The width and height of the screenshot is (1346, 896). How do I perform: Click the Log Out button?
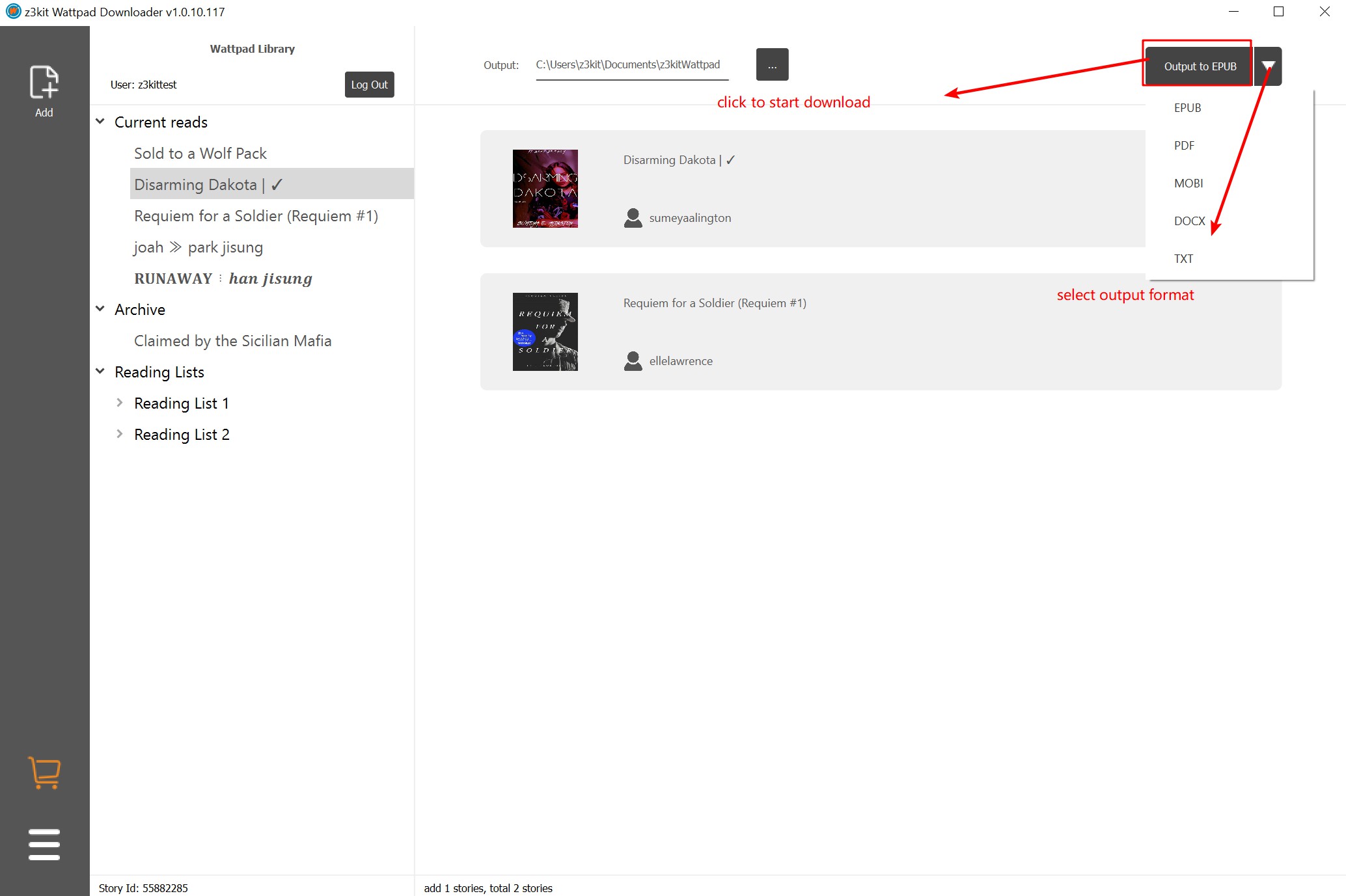point(369,85)
